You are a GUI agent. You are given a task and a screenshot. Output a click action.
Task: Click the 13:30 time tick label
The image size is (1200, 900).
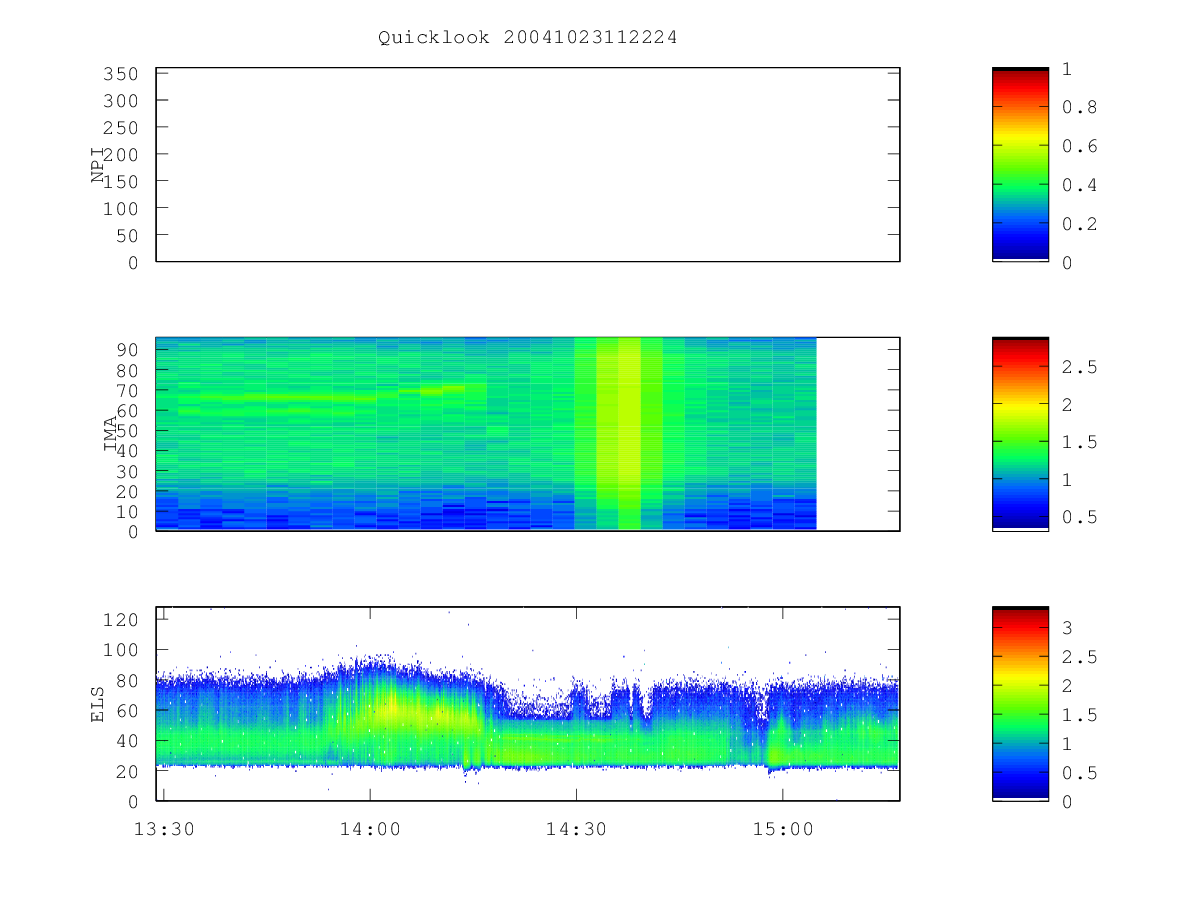point(163,828)
